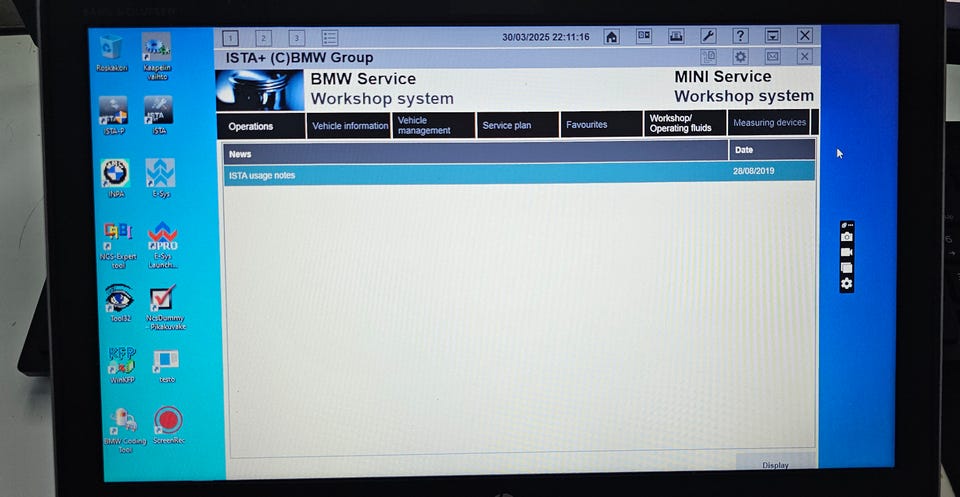Select workflow step 3 box
The image size is (960, 497).
(x=296, y=39)
